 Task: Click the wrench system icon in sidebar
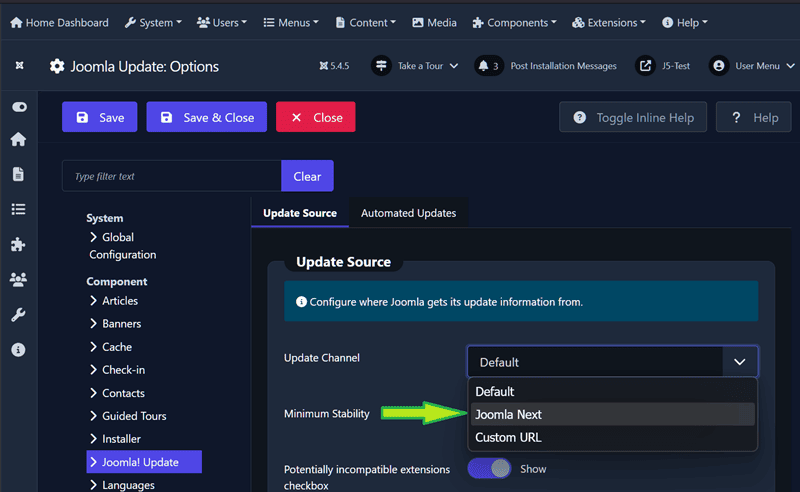[19, 315]
